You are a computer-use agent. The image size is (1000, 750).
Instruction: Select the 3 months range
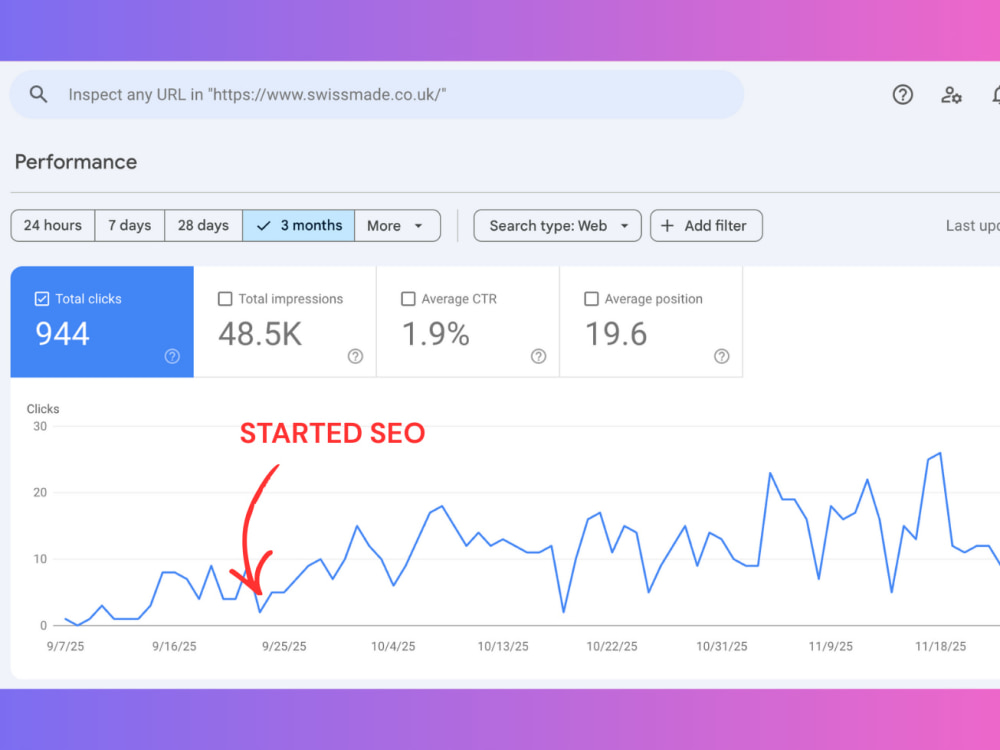pos(298,226)
